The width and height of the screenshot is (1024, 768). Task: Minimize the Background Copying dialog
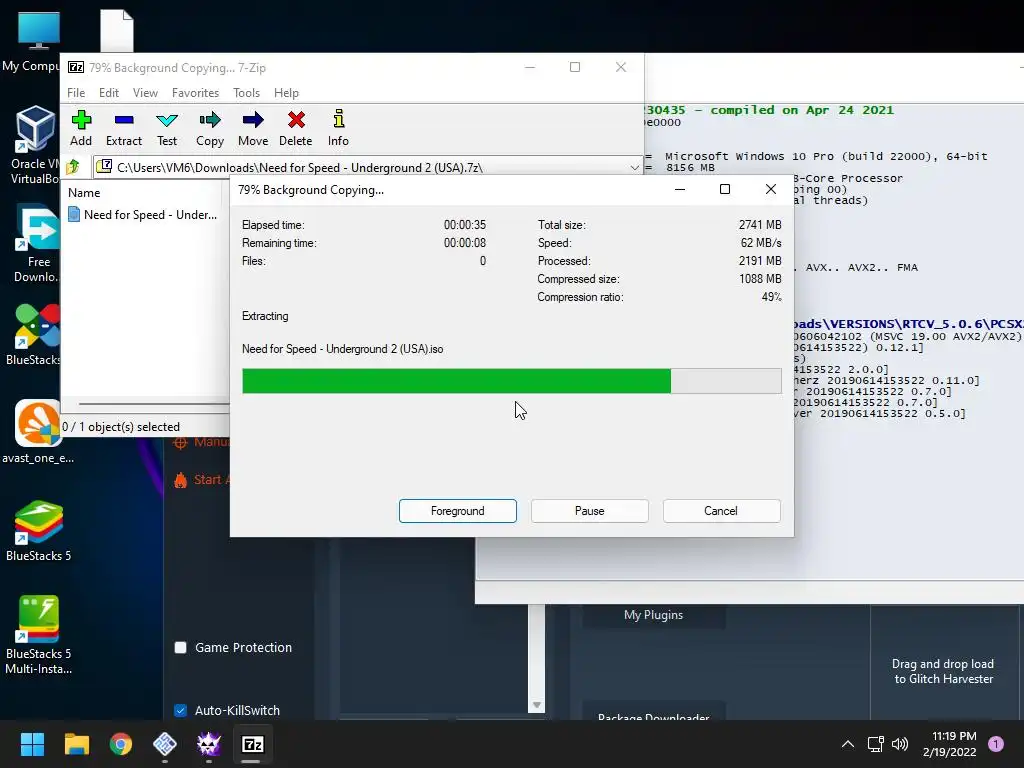point(680,189)
